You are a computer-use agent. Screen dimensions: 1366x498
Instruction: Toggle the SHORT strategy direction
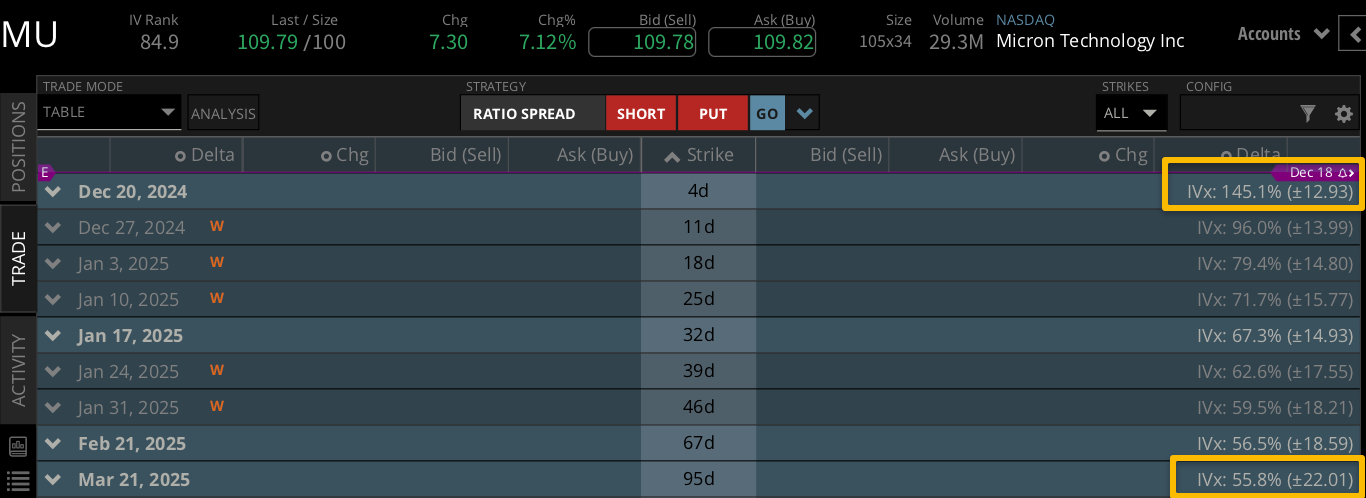coord(640,113)
